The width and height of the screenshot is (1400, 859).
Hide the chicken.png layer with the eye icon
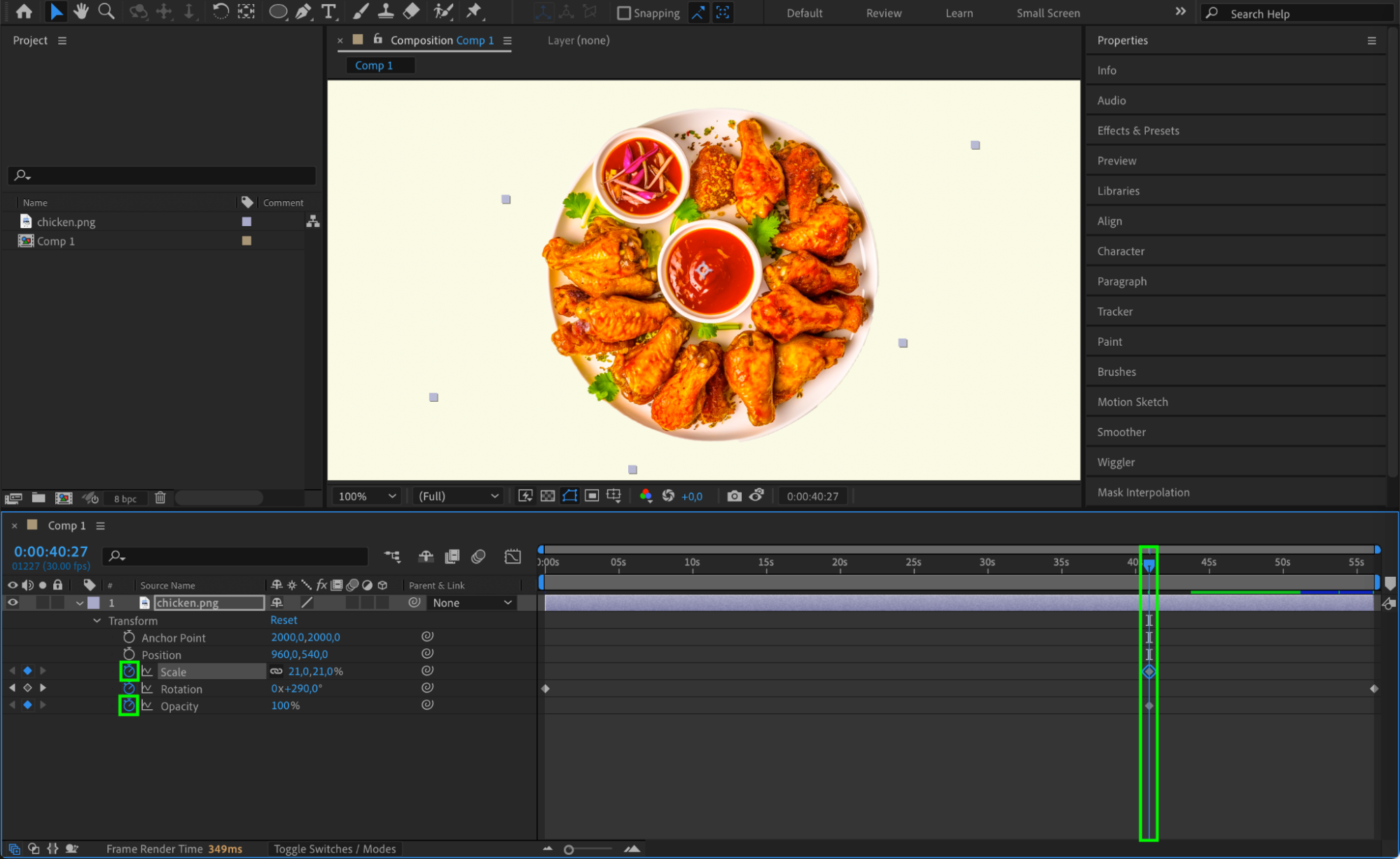tap(13, 602)
